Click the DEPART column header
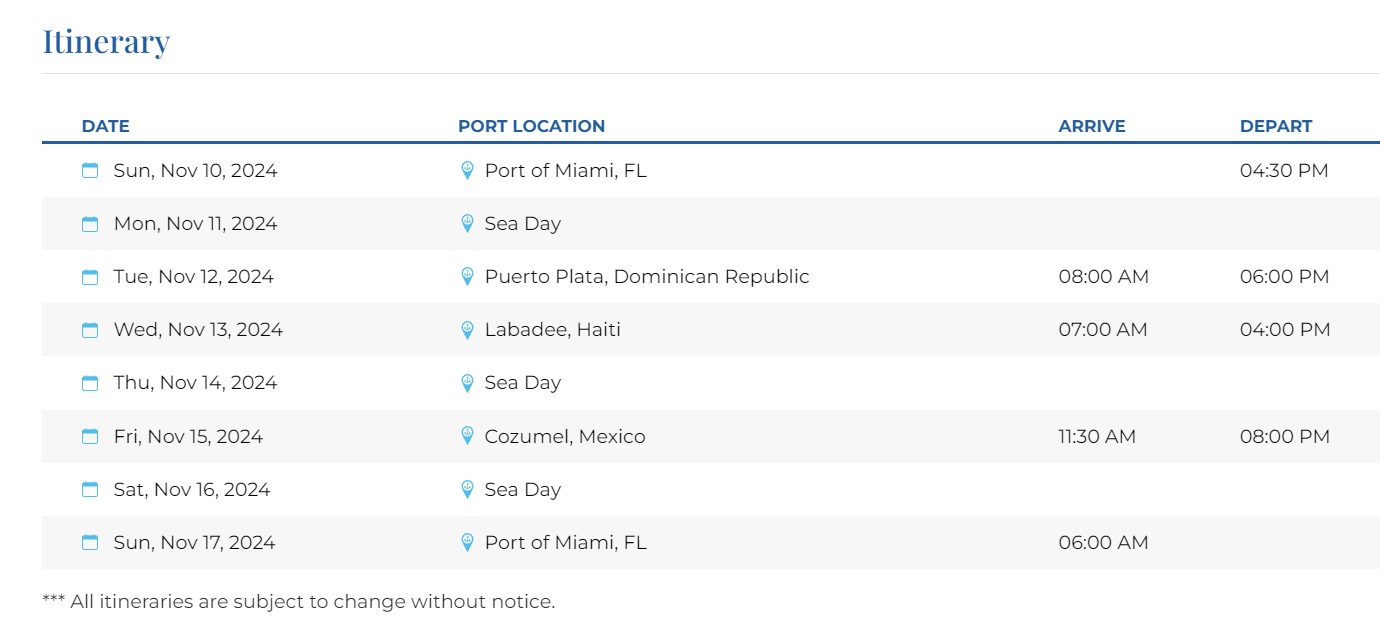The height and width of the screenshot is (620, 1380). point(1275,126)
